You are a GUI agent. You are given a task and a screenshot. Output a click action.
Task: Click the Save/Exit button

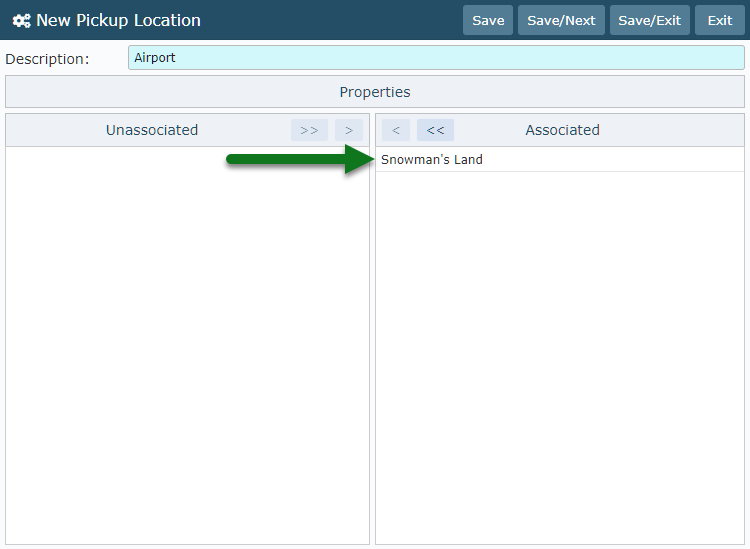(x=650, y=20)
